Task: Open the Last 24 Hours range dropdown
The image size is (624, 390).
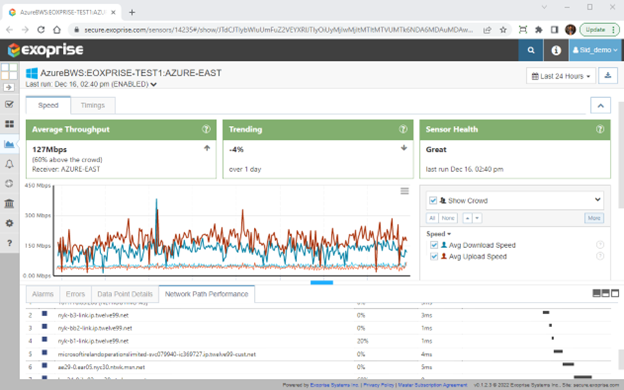Action: (x=561, y=76)
